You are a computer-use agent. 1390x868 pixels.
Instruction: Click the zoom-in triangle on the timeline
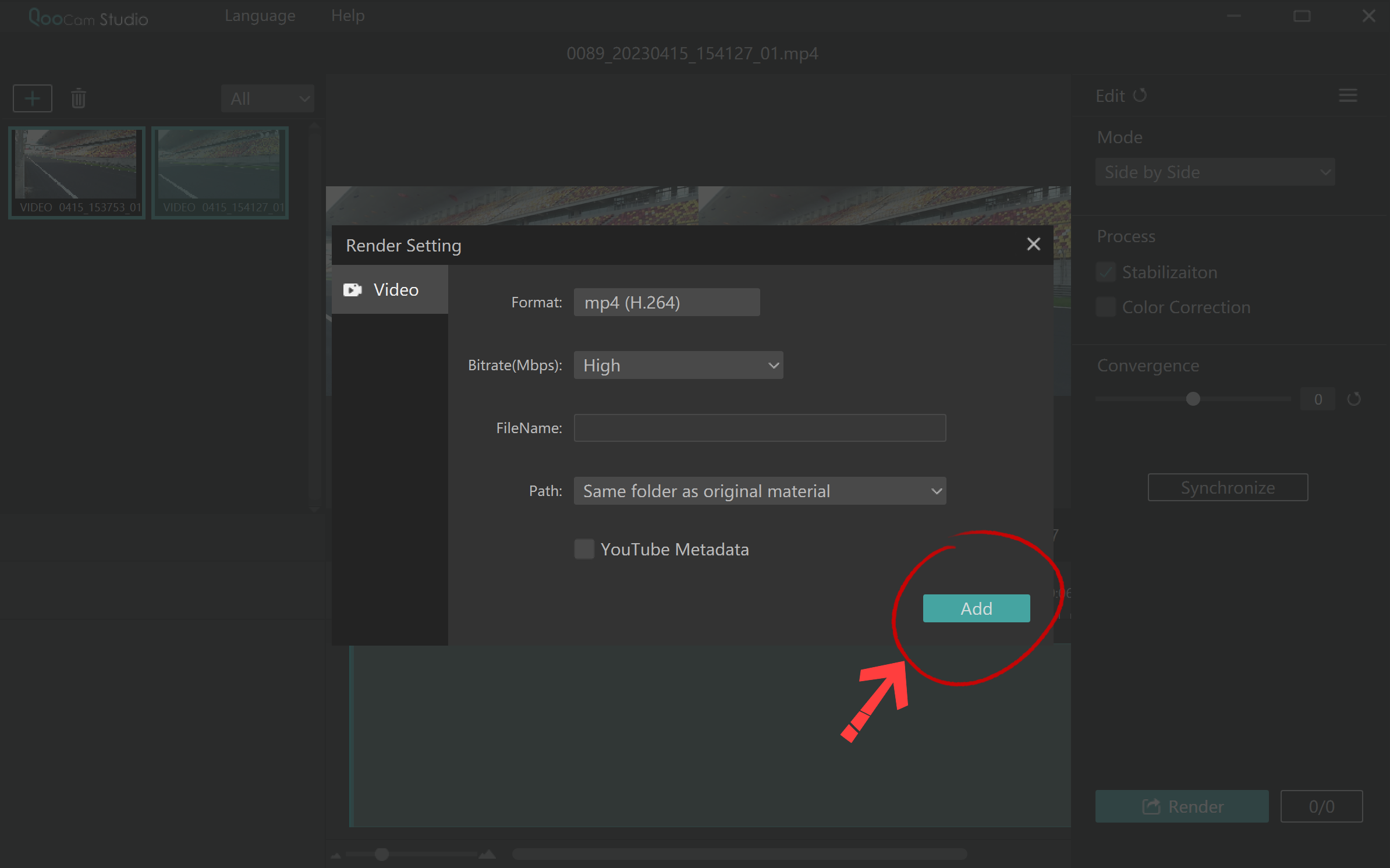(x=488, y=853)
